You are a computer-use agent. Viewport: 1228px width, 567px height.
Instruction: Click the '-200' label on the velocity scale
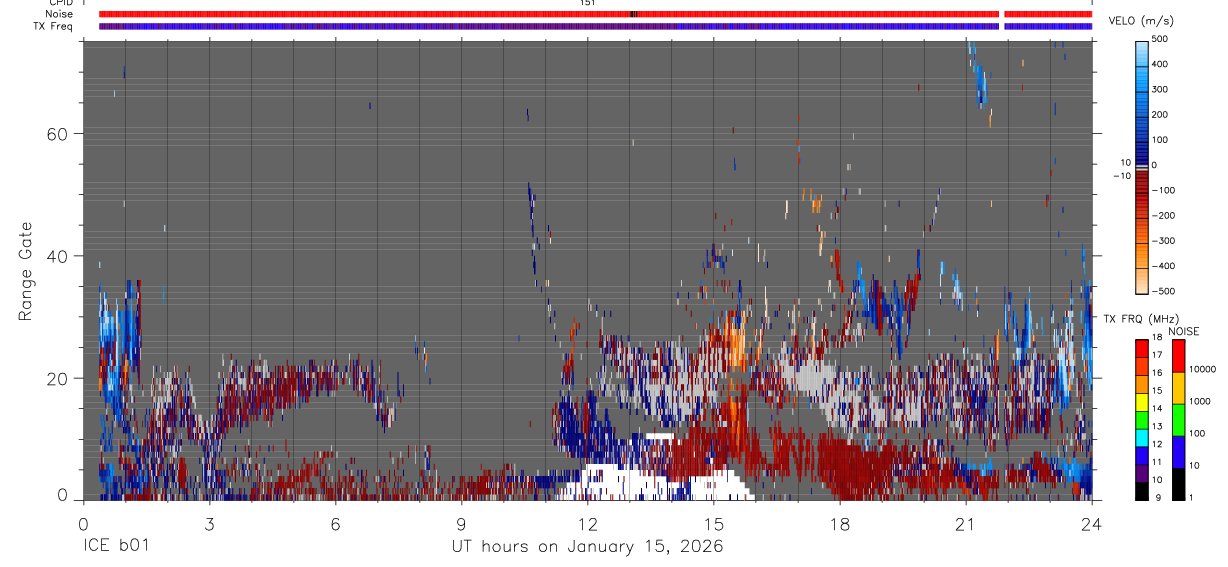(x=1164, y=215)
